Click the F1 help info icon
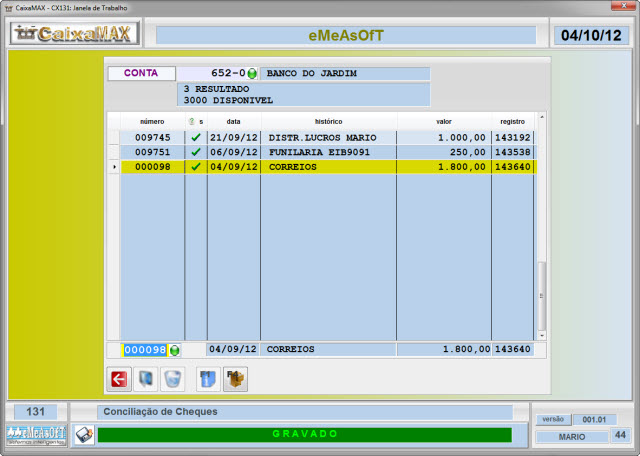 [208, 379]
